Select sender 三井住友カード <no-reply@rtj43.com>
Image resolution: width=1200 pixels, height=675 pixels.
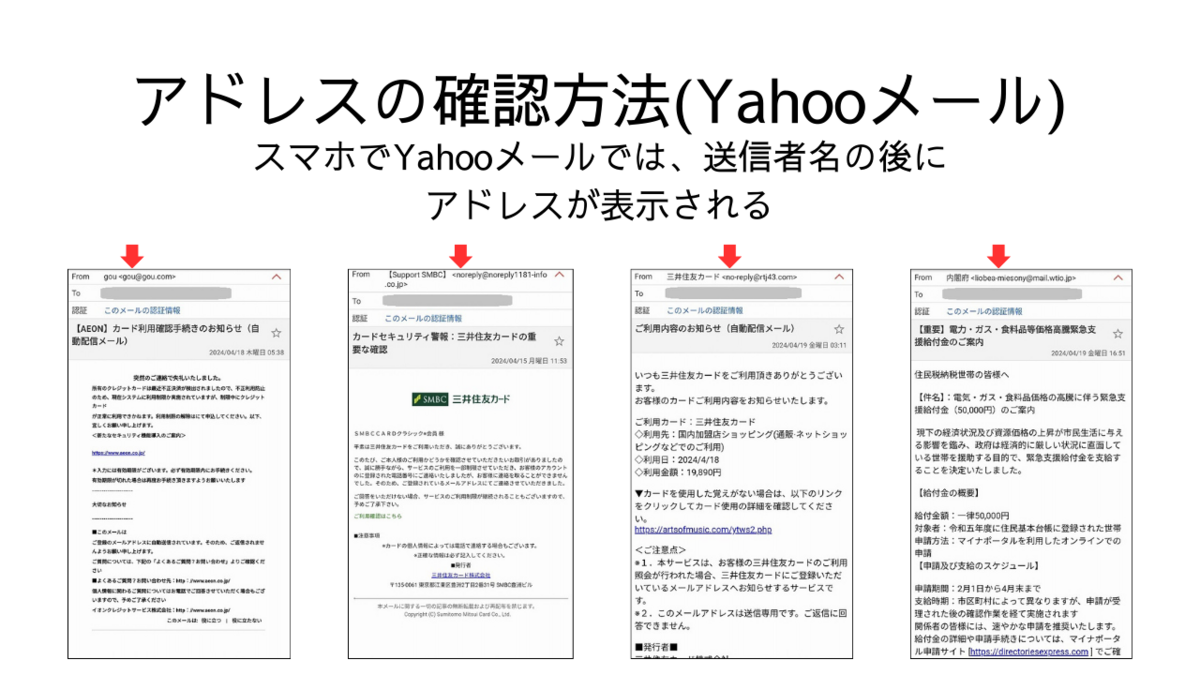732,277
